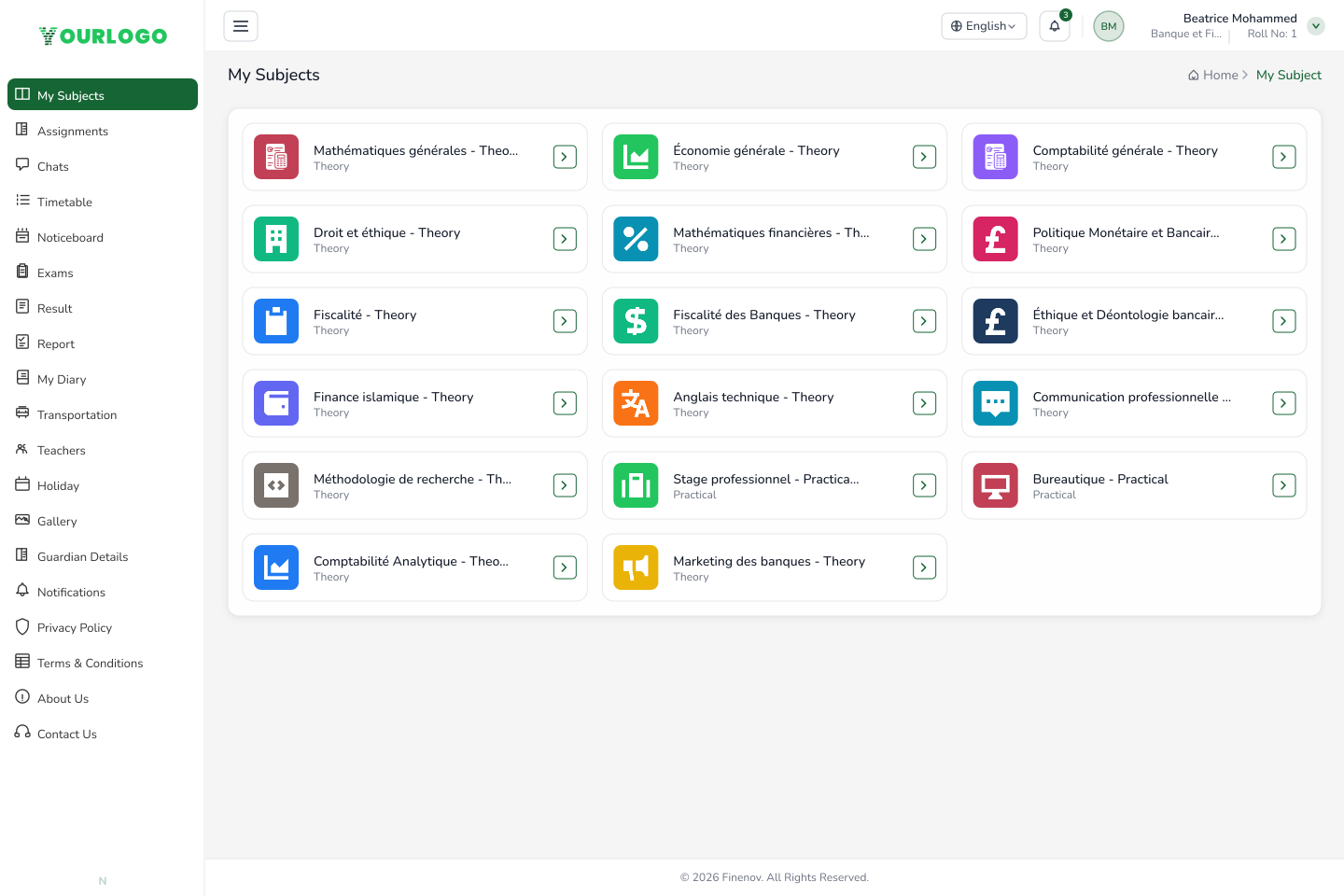This screenshot has height=896, width=1344.
Task: Select My Subjects in the sidebar
Action: coord(103,94)
